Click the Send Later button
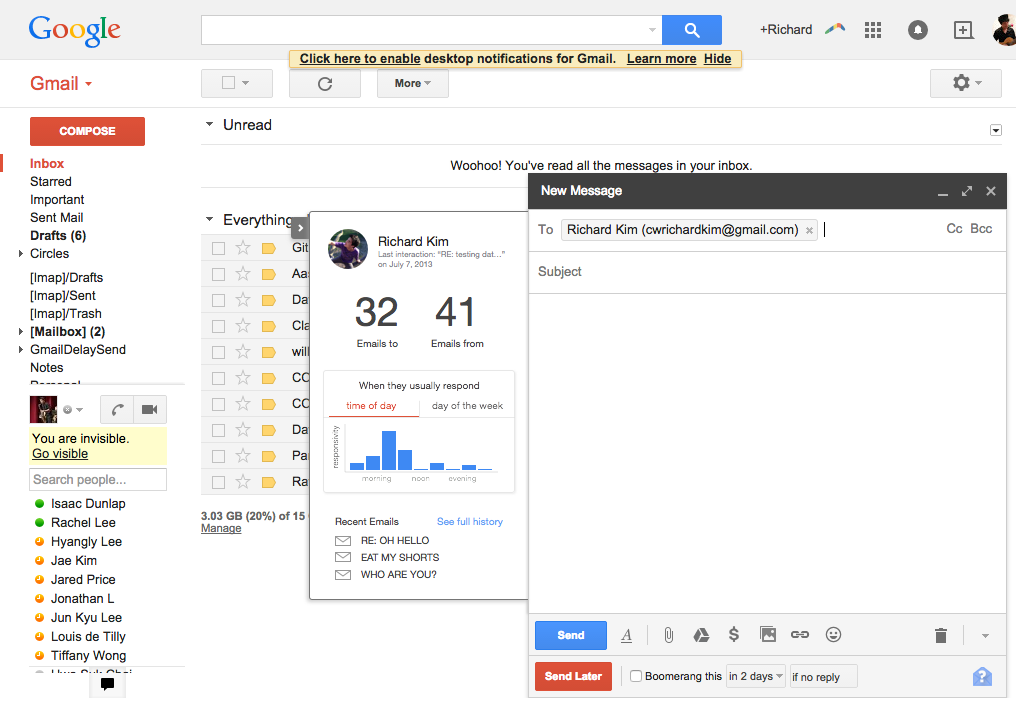This screenshot has width=1016, height=704. pyautogui.click(x=573, y=676)
